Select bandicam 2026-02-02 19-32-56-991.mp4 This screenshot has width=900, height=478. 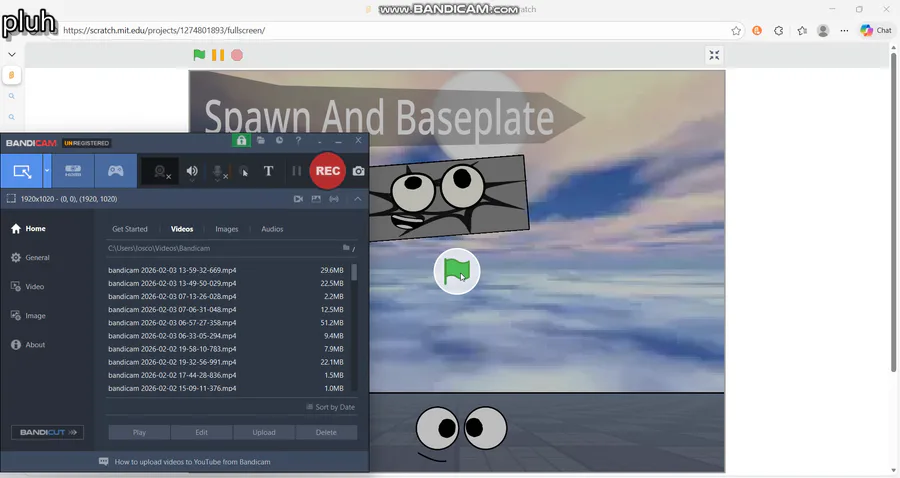click(x=226, y=362)
